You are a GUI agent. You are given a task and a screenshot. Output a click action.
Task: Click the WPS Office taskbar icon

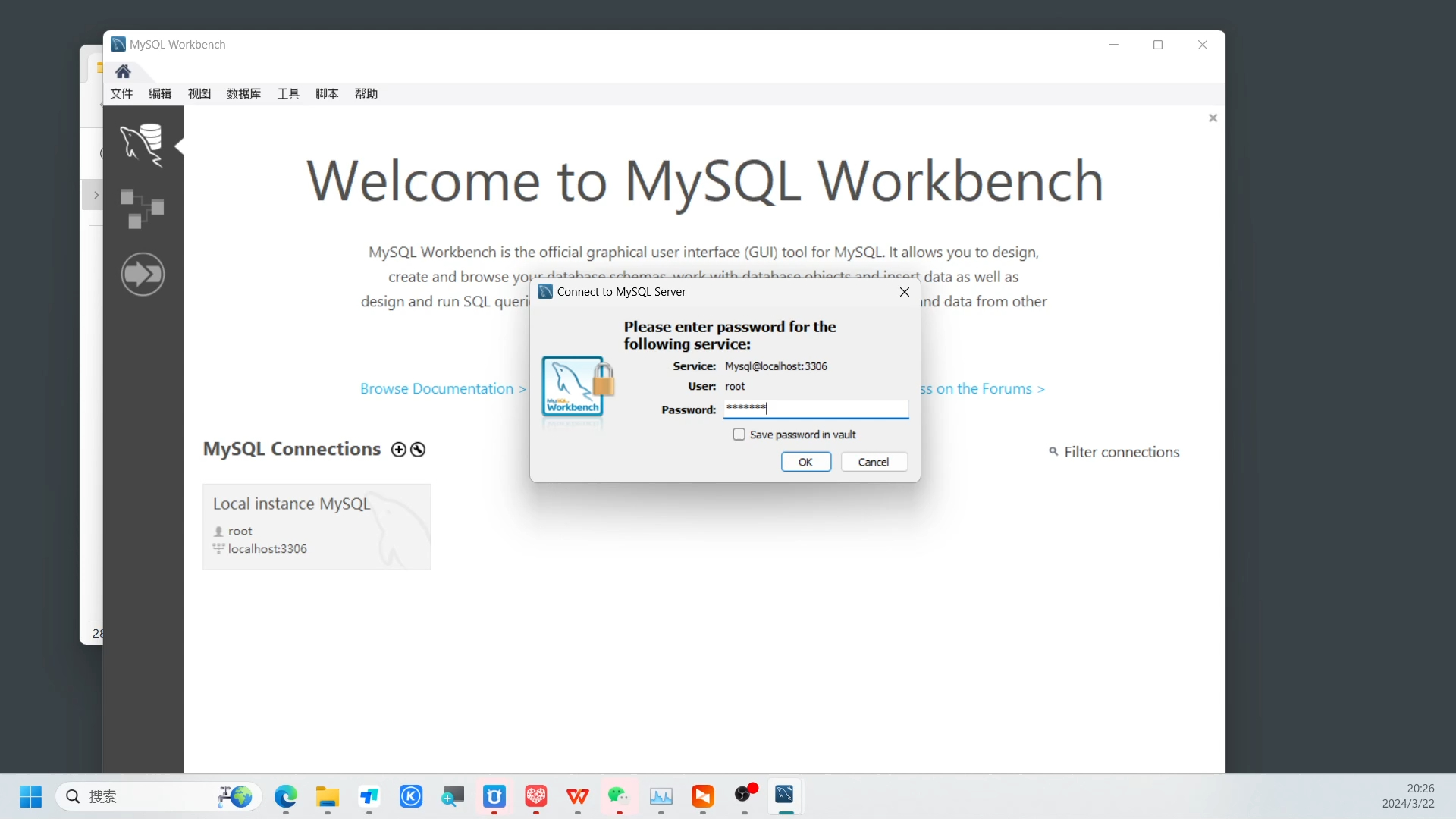coord(580,795)
